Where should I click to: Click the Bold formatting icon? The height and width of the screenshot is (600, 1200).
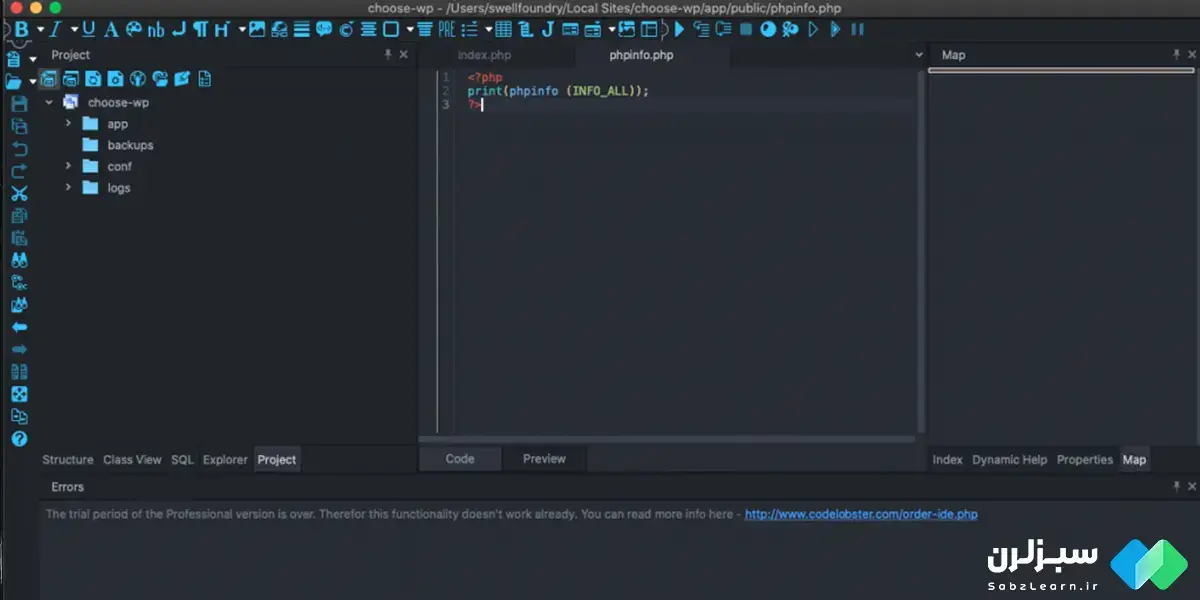[21, 29]
